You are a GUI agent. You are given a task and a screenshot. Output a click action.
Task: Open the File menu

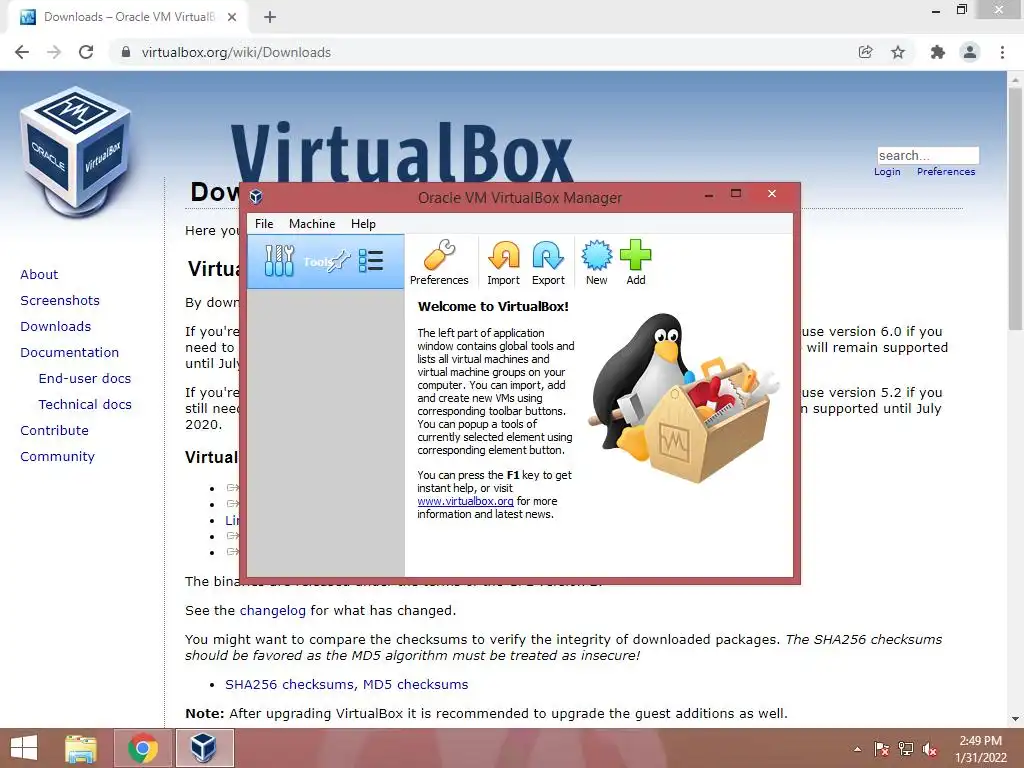[264, 224]
